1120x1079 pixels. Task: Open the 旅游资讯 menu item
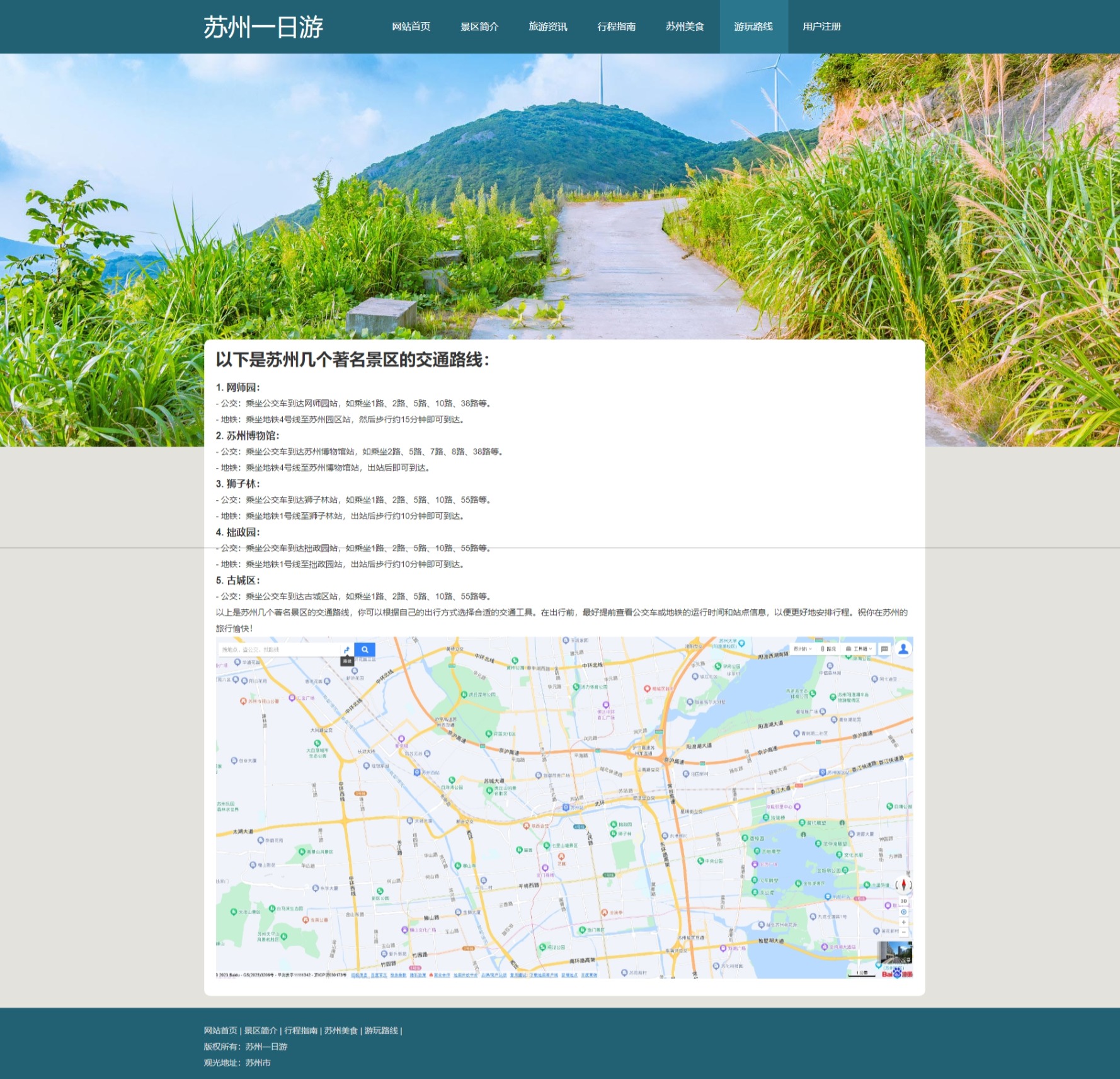click(548, 26)
